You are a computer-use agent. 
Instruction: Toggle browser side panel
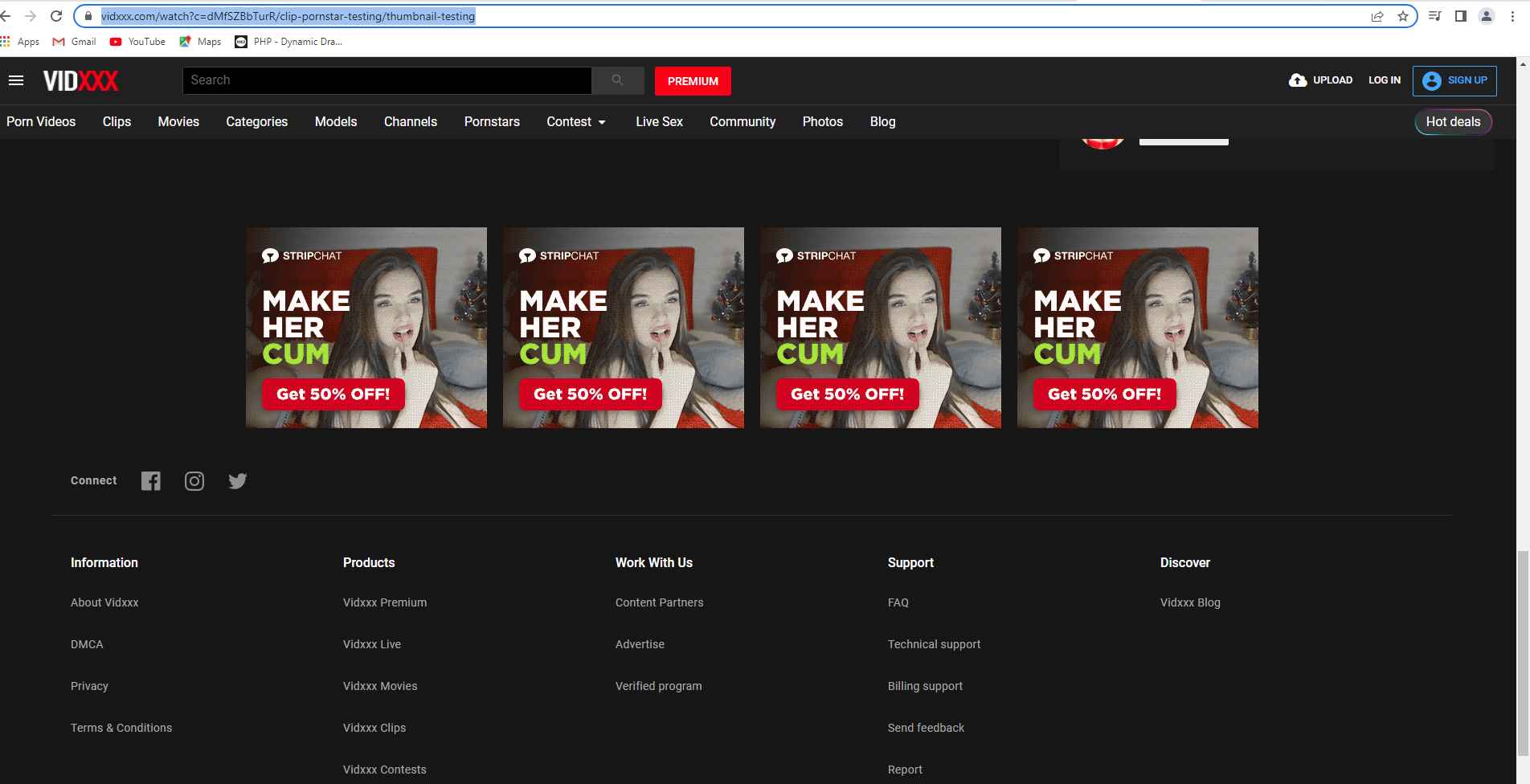coord(1461,16)
